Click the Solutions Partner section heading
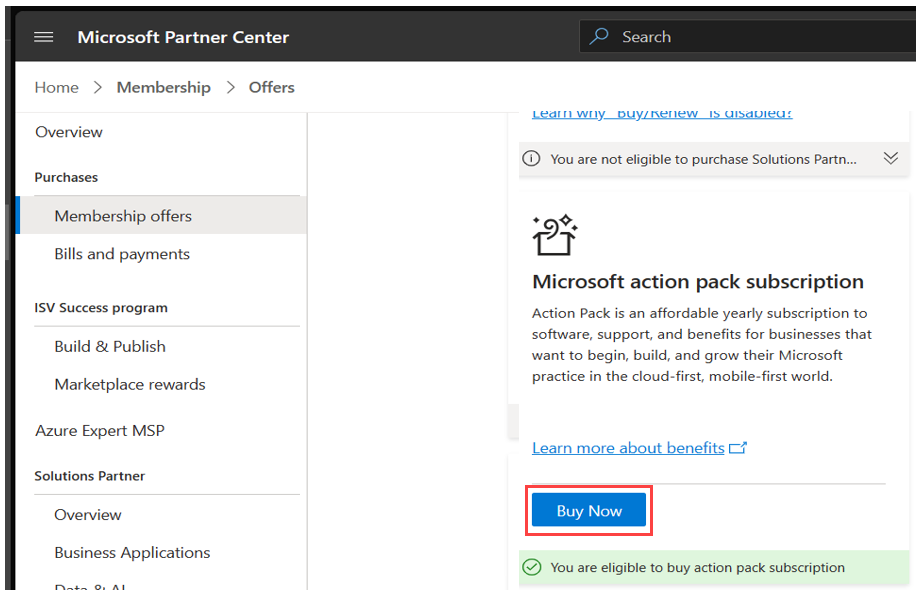Screen dimensions: 916x590 [89, 476]
